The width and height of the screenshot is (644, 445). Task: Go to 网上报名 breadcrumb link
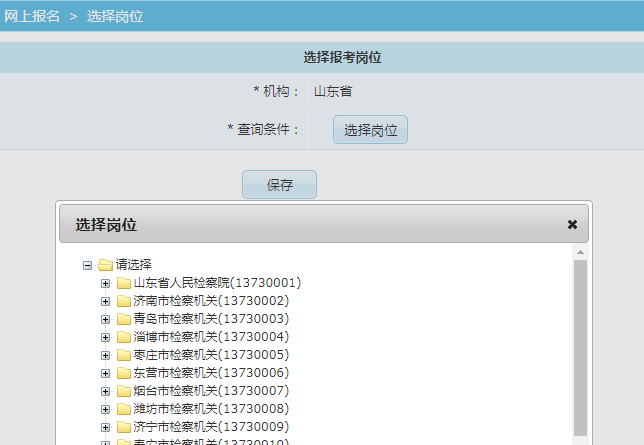[32, 16]
